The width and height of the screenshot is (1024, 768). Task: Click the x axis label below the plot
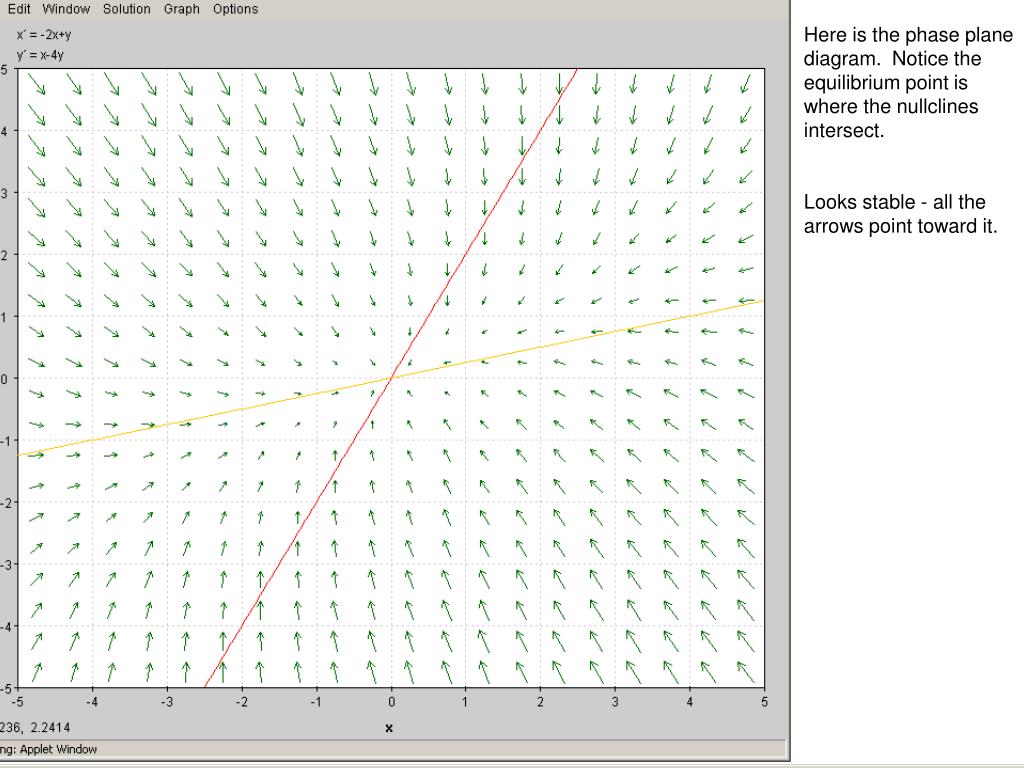(x=389, y=728)
